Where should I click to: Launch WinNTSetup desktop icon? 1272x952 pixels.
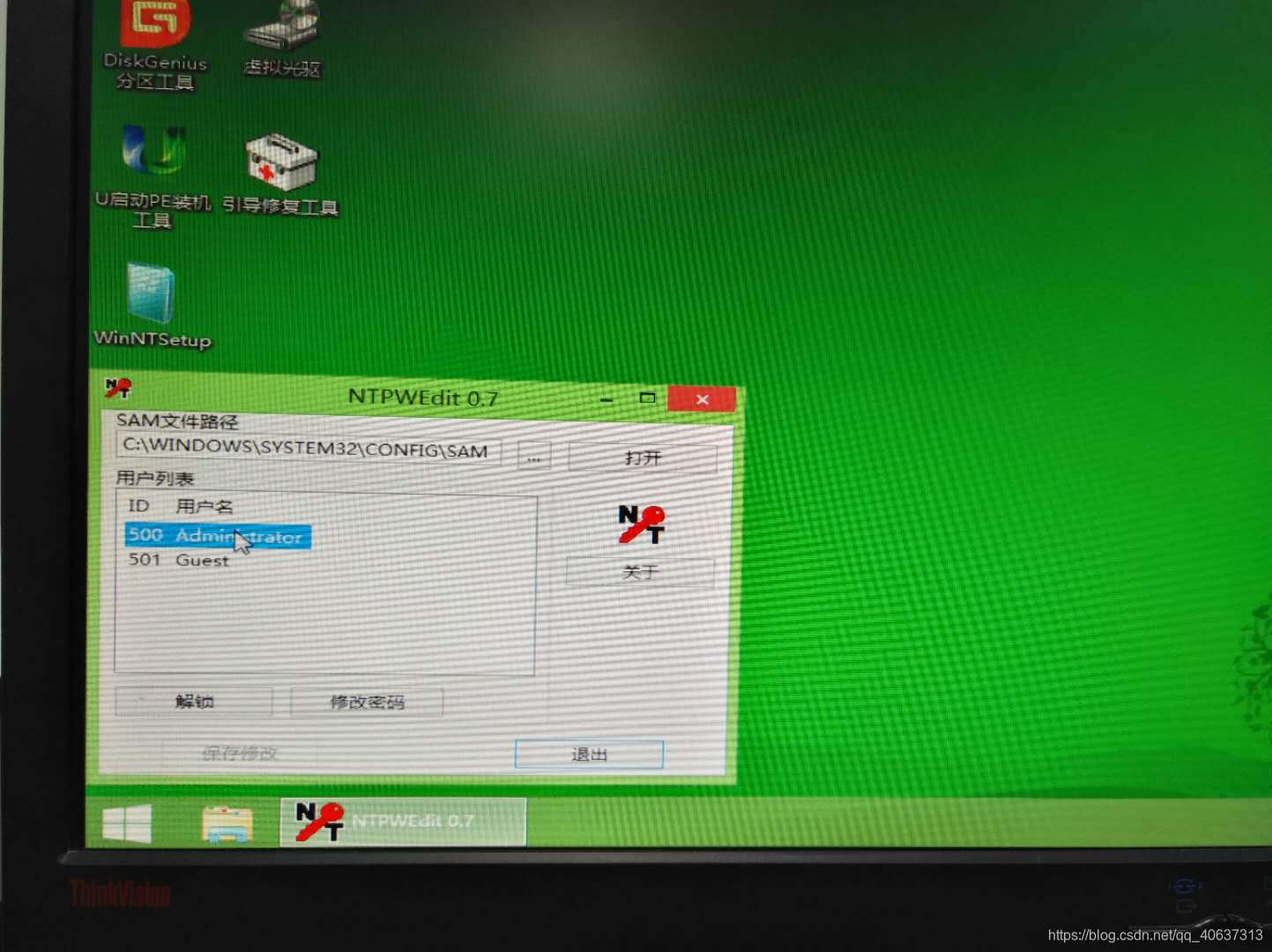point(152,305)
